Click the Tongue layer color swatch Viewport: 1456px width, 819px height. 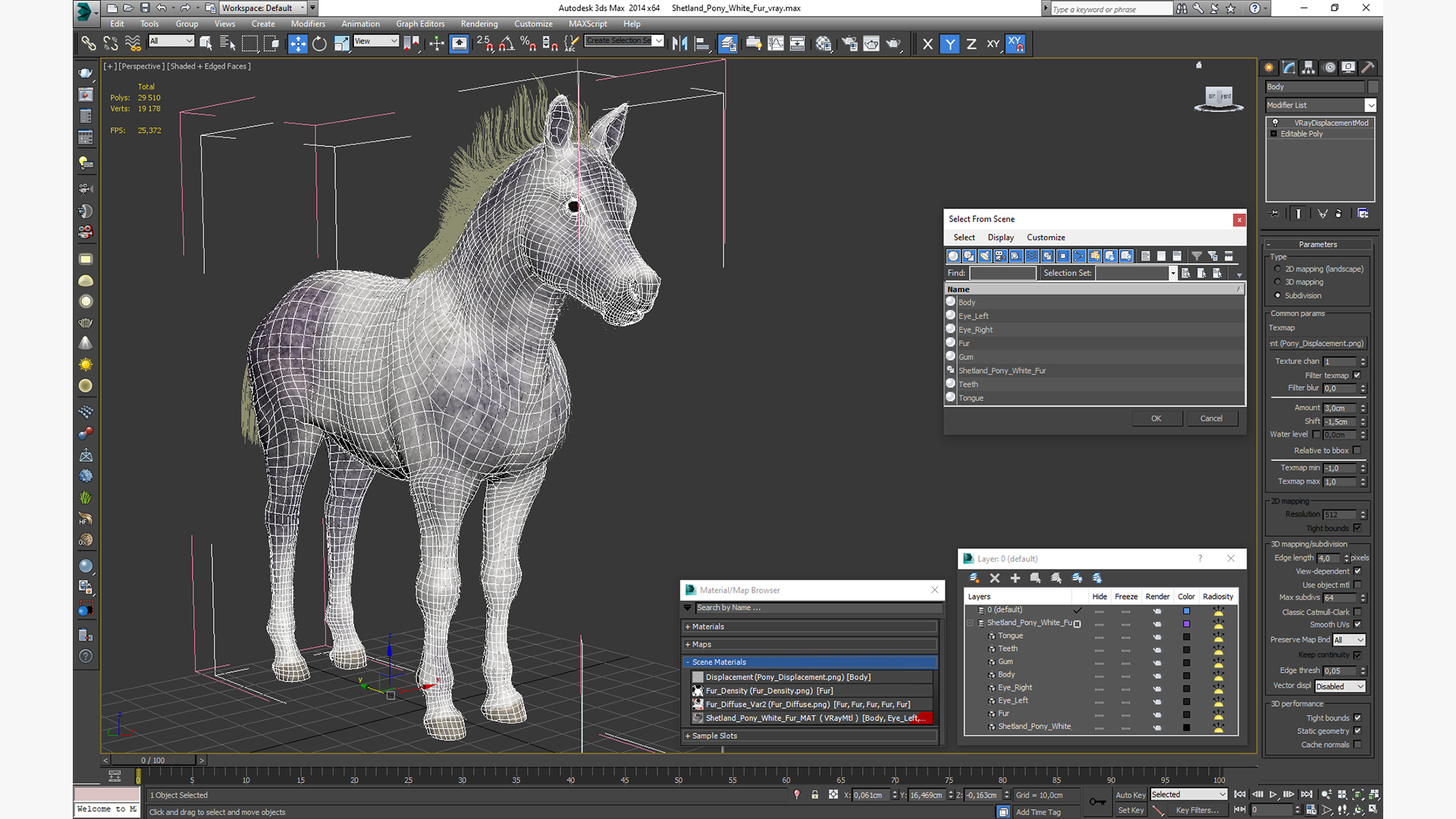[1187, 636]
